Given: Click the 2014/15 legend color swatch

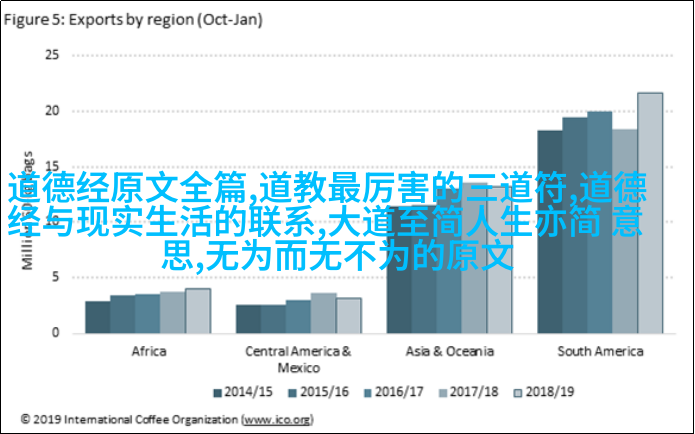Looking at the screenshot, I should (217, 391).
